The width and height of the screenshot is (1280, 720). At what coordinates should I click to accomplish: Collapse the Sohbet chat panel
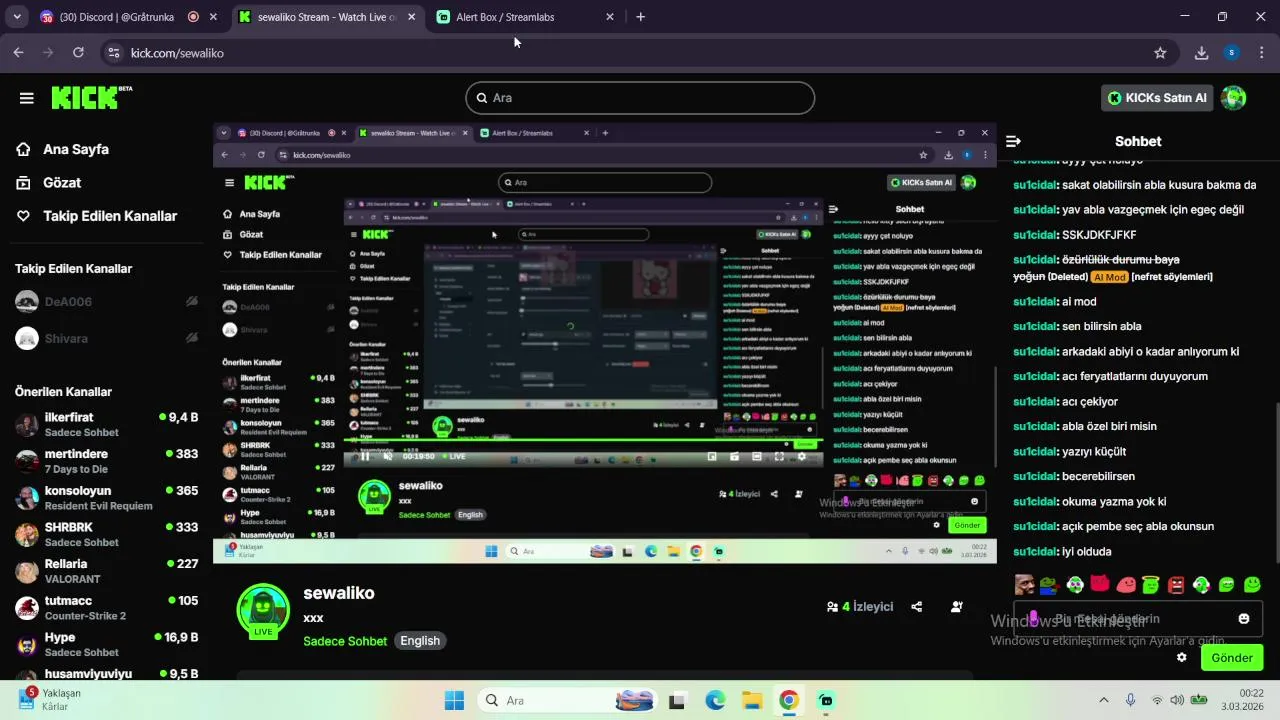pyautogui.click(x=1013, y=142)
